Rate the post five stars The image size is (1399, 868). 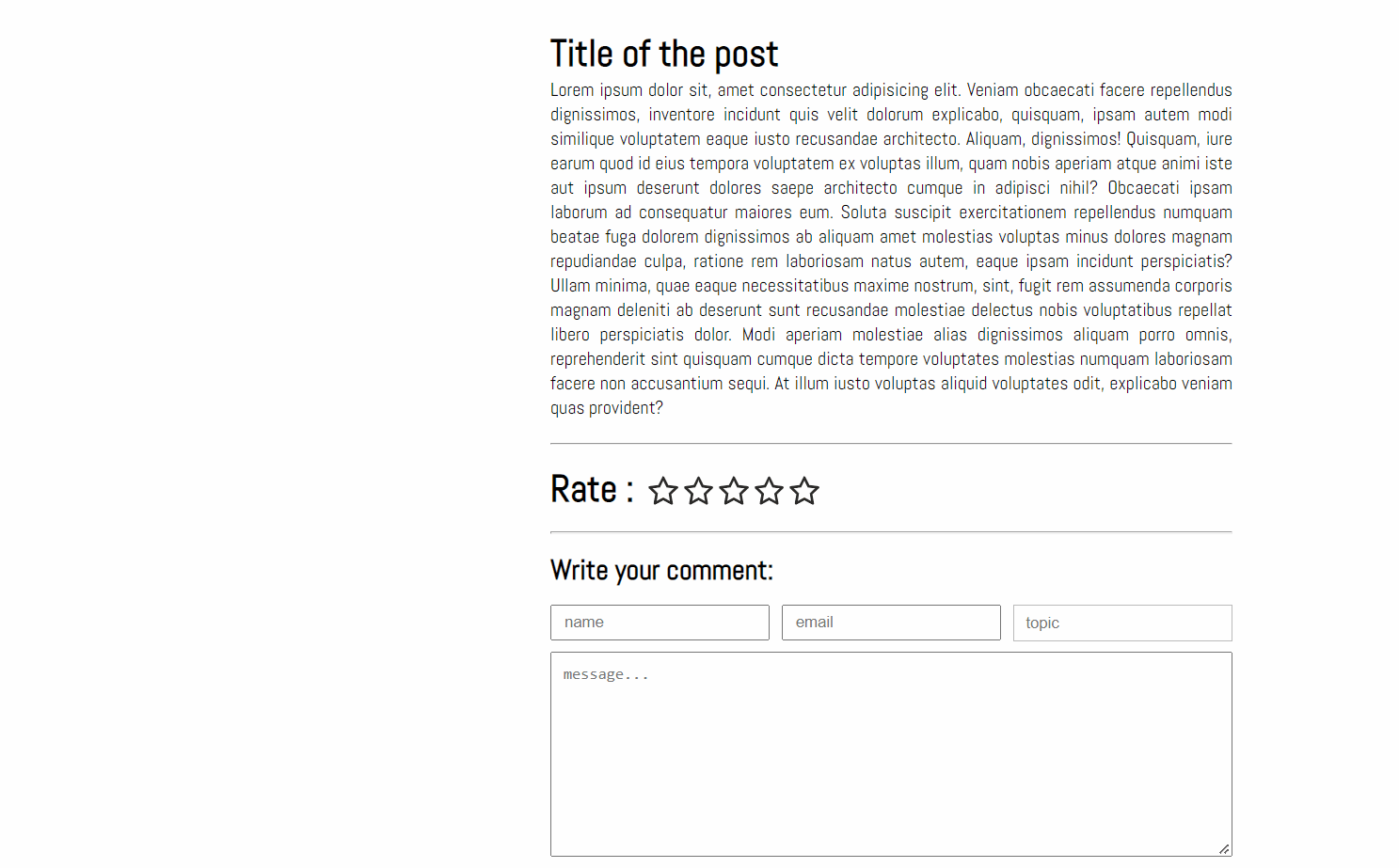coord(804,491)
